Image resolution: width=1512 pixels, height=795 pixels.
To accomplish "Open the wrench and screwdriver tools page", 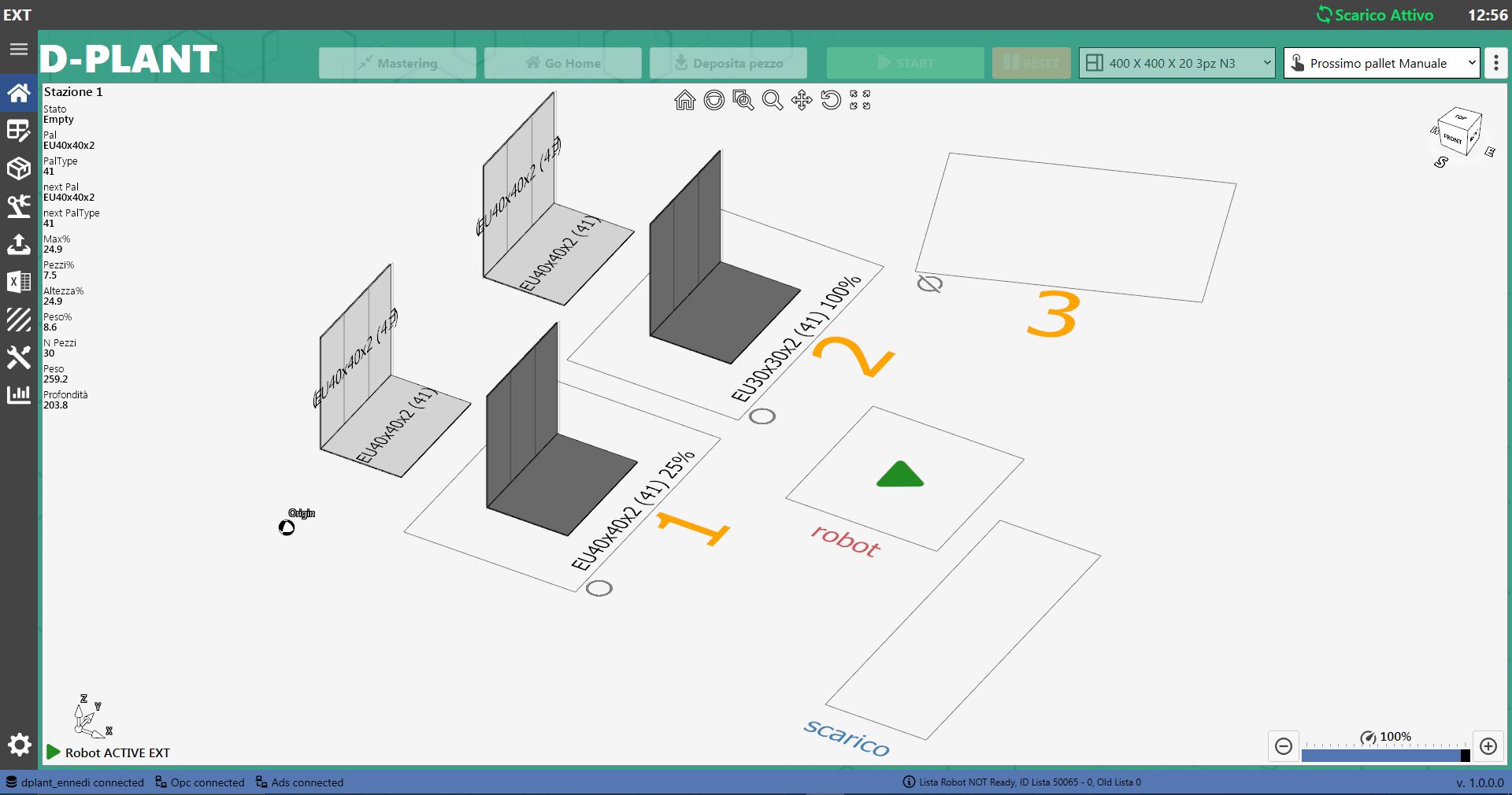I will click(x=18, y=357).
